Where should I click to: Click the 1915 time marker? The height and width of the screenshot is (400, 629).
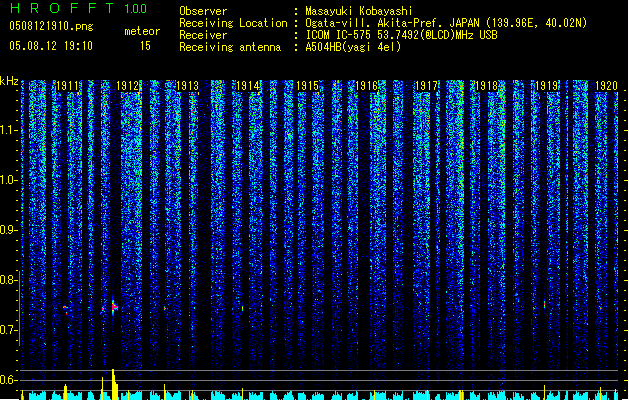point(307,86)
